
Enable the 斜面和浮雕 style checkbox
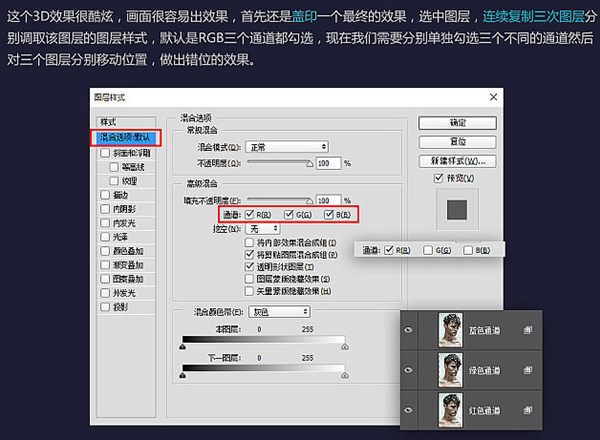[105, 153]
